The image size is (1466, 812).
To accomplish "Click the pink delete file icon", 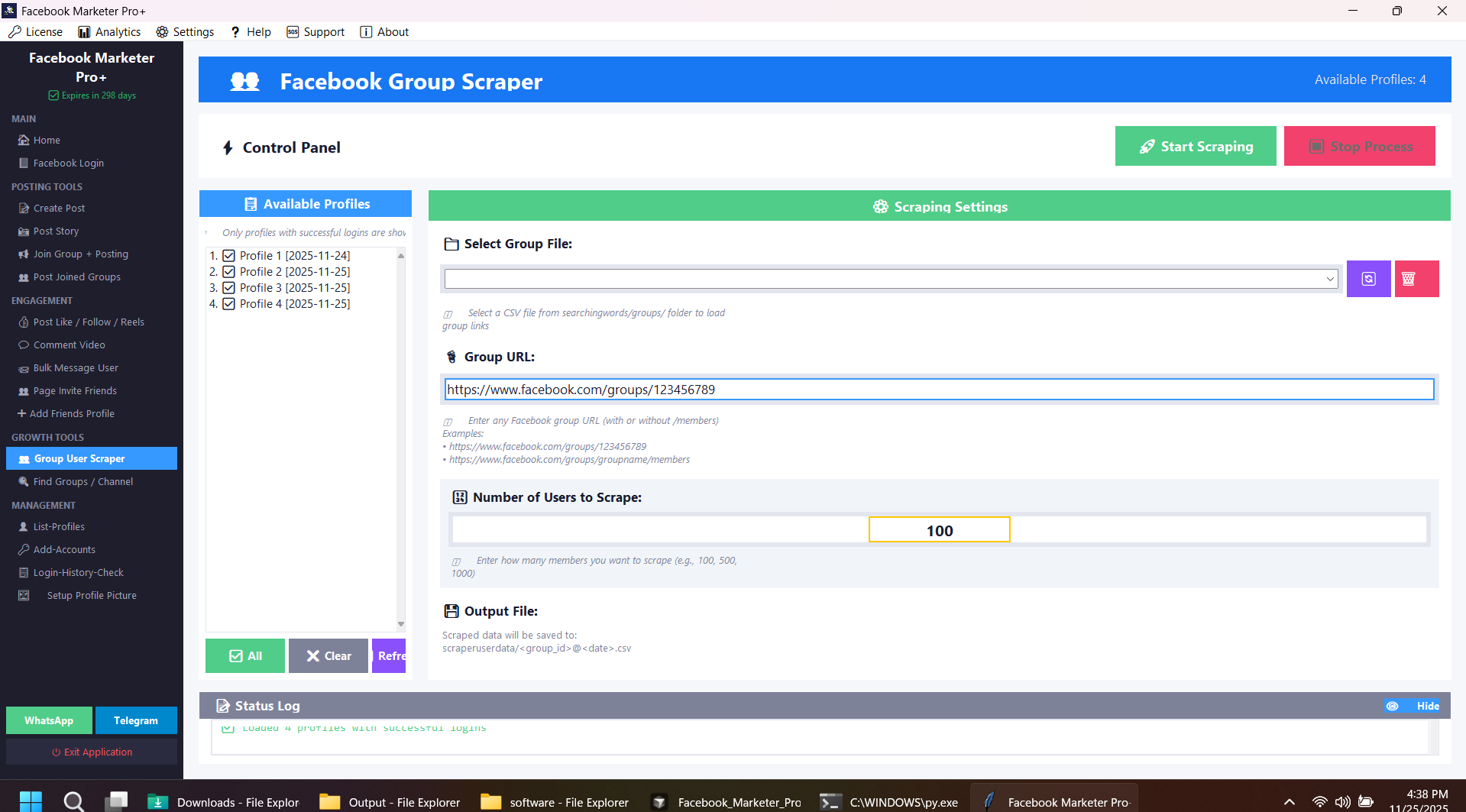I will pyautogui.click(x=1416, y=279).
